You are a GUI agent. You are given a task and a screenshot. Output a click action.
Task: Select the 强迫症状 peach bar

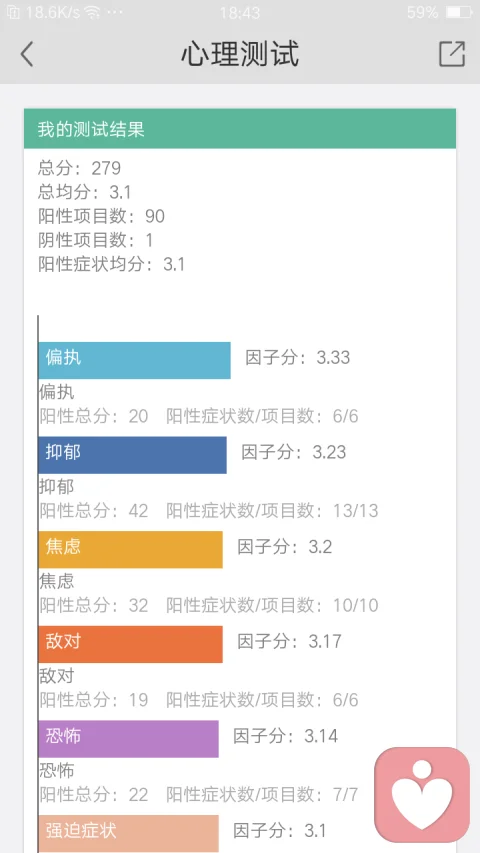pos(128,833)
